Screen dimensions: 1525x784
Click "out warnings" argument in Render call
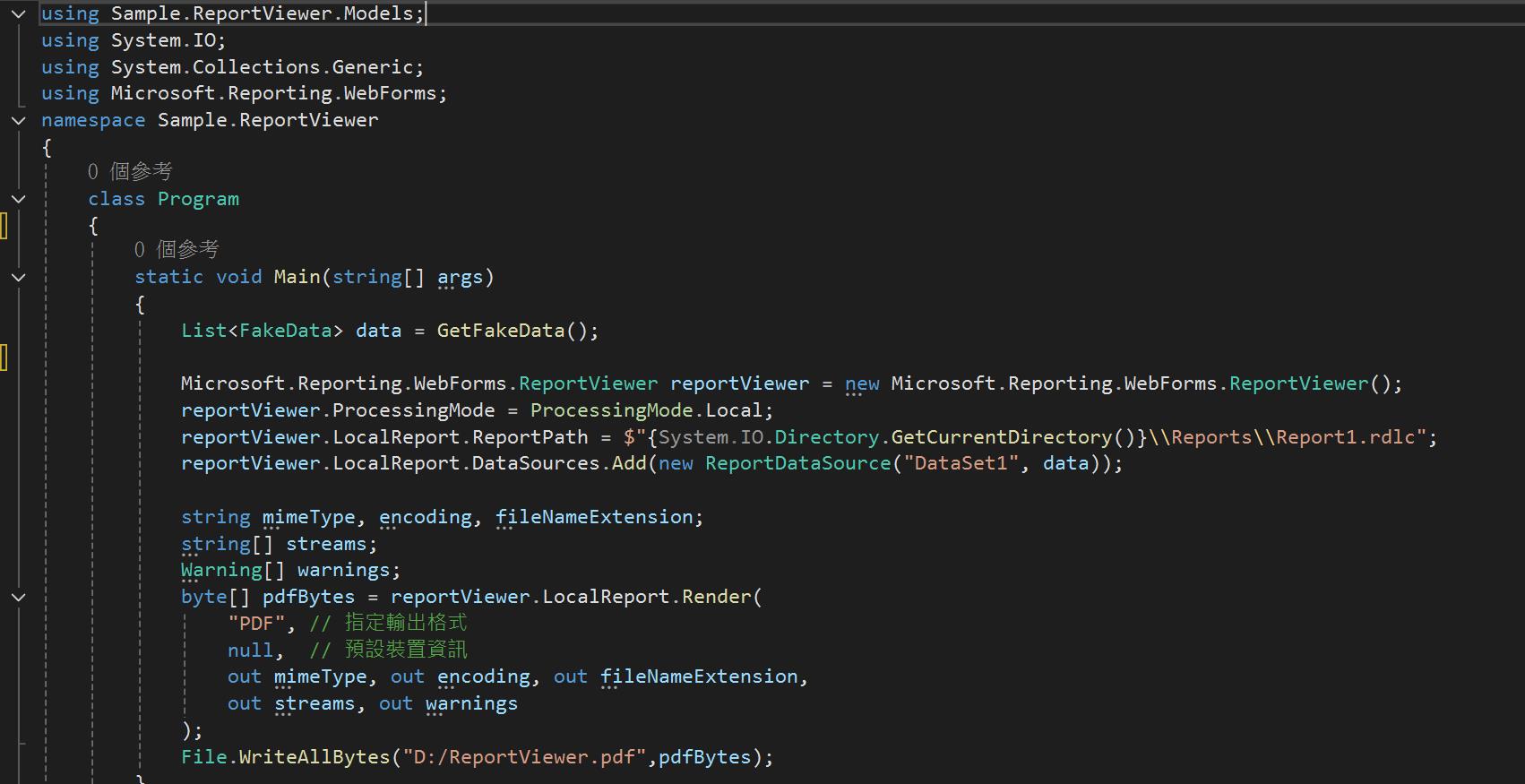coord(448,703)
